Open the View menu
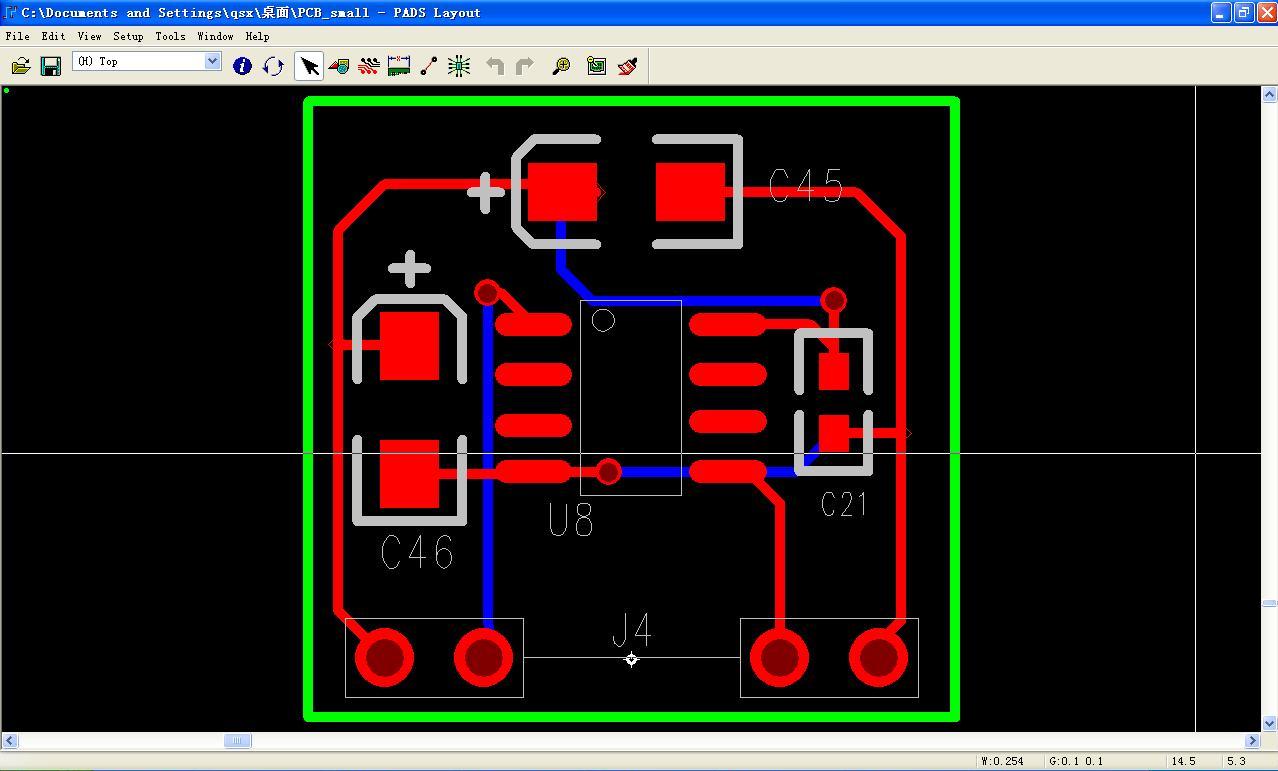Screen dimensions: 1278x771 [89, 36]
